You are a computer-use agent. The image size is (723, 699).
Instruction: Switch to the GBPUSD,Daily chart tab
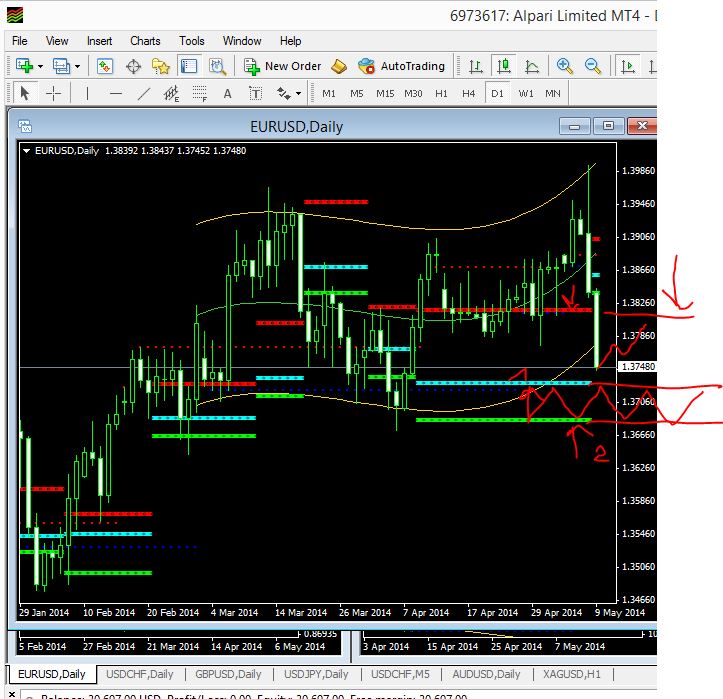pyautogui.click(x=228, y=674)
